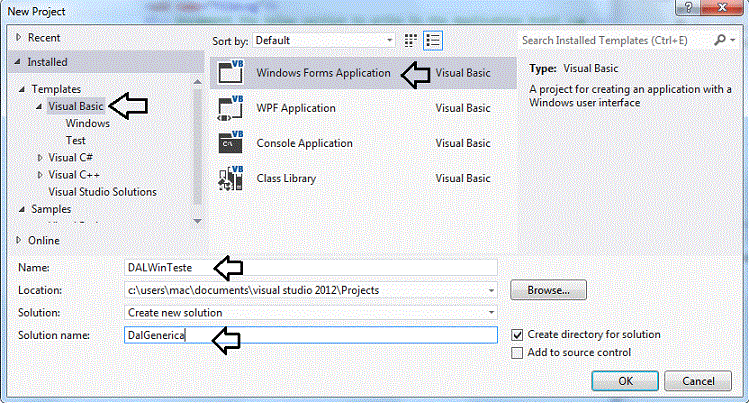
Task: Select the WPF Application template row
Action: (x=363, y=108)
